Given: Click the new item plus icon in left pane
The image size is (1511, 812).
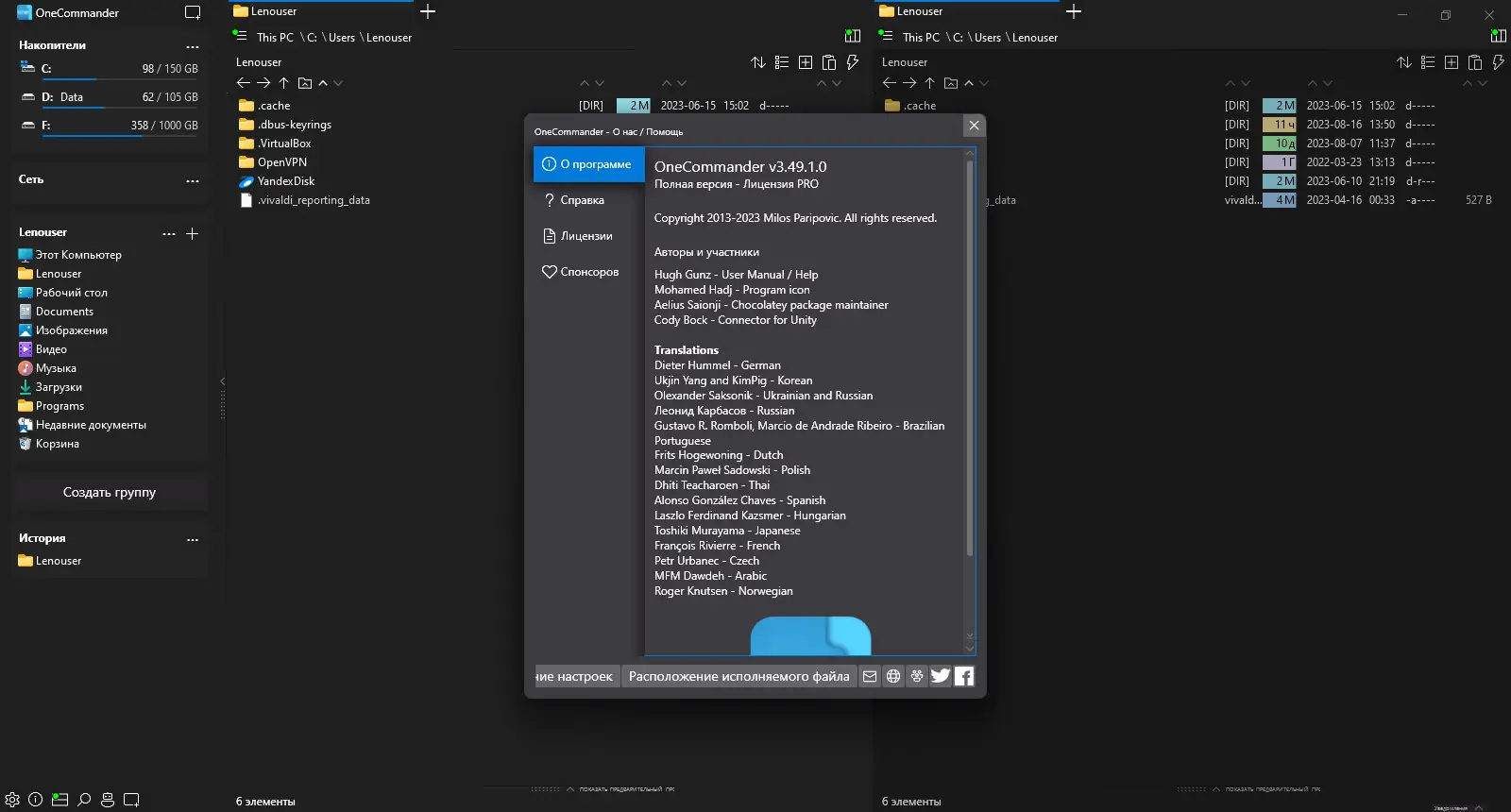Looking at the screenshot, I should (x=806, y=62).
